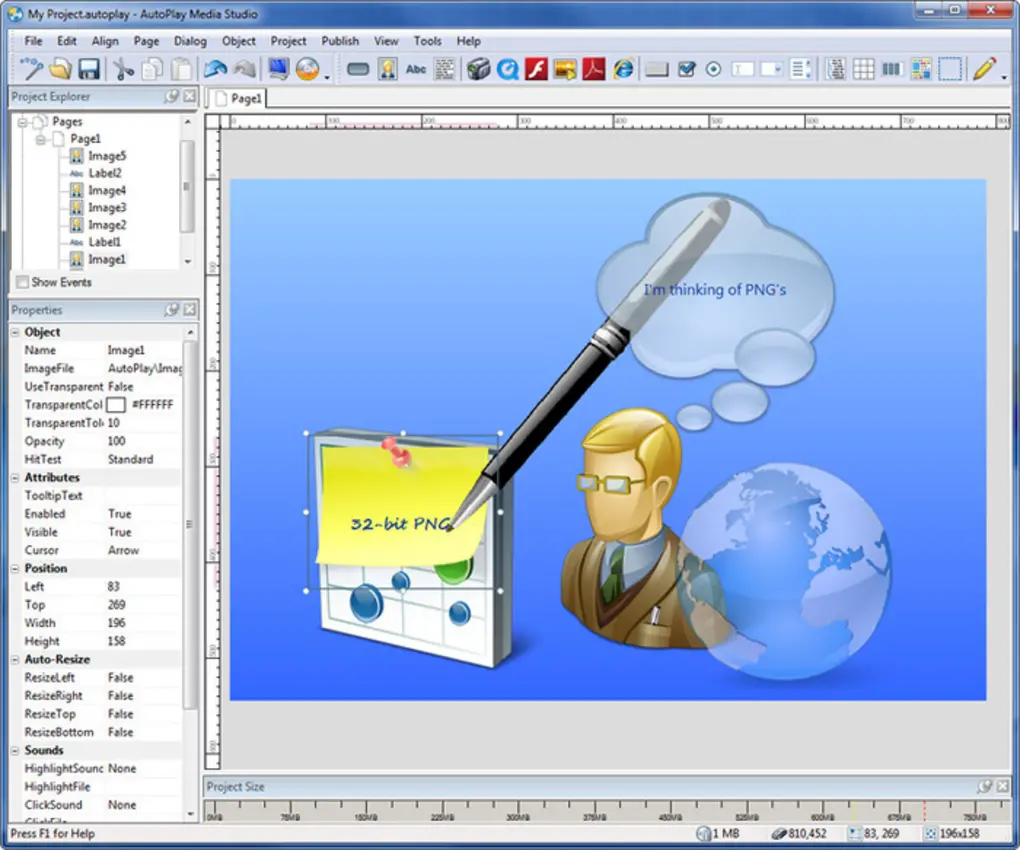Add a checkbox object from toolbar
The image size is (1020, 850).
[x=686, y=69]
